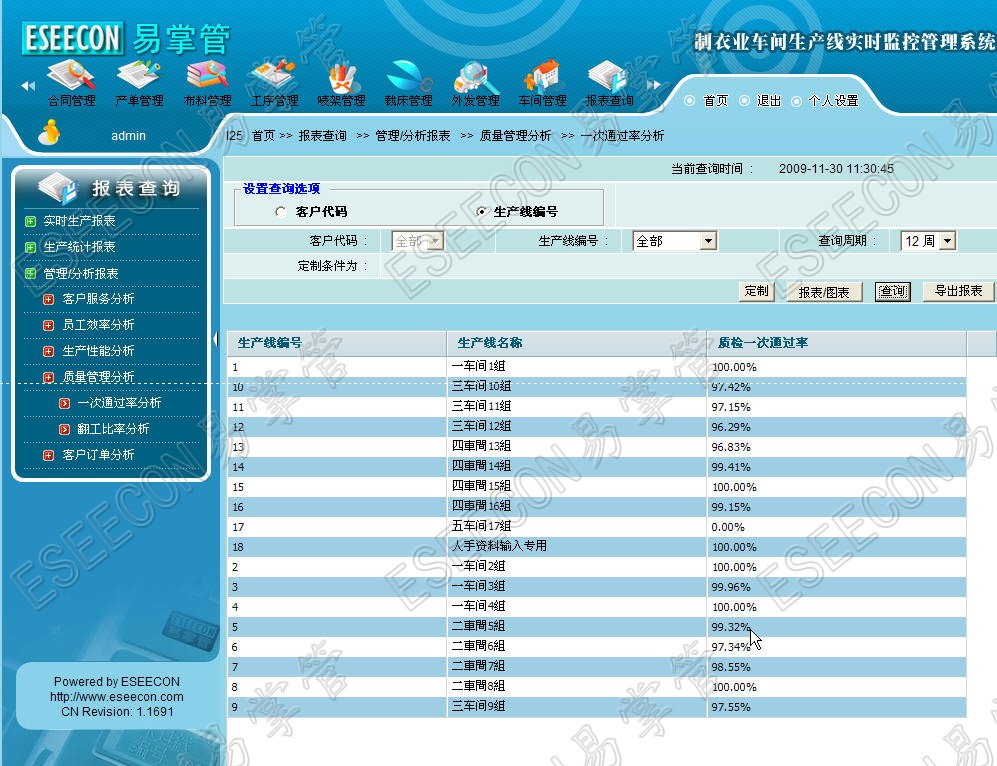Screen dimensions: 997x766
Task: Select the 生产线编号 radio button
Action: (x=482, y=212)
